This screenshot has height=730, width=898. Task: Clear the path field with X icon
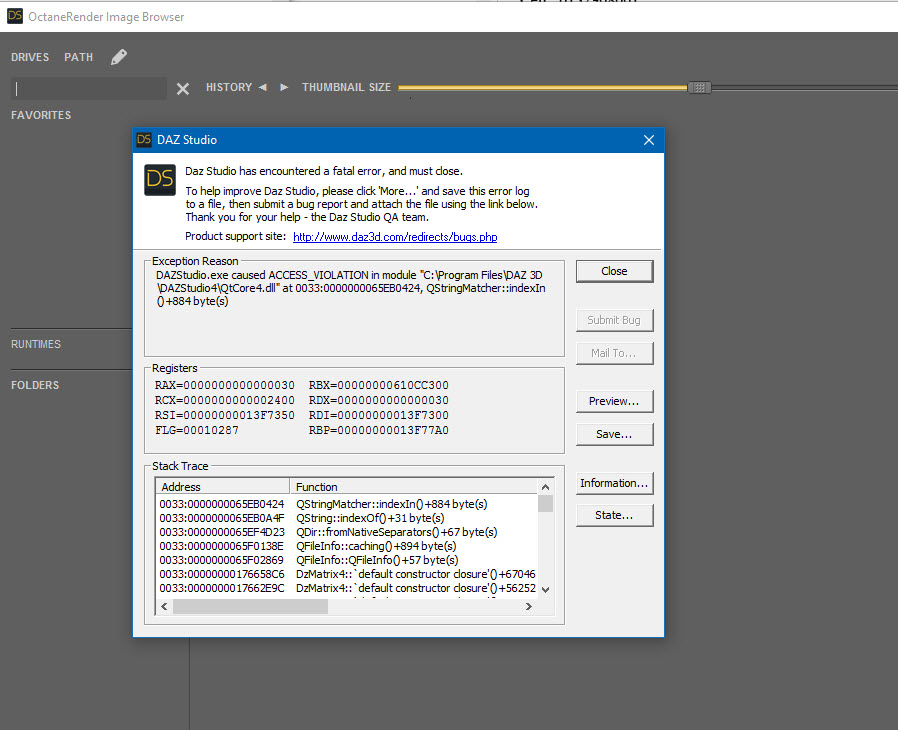183,89
